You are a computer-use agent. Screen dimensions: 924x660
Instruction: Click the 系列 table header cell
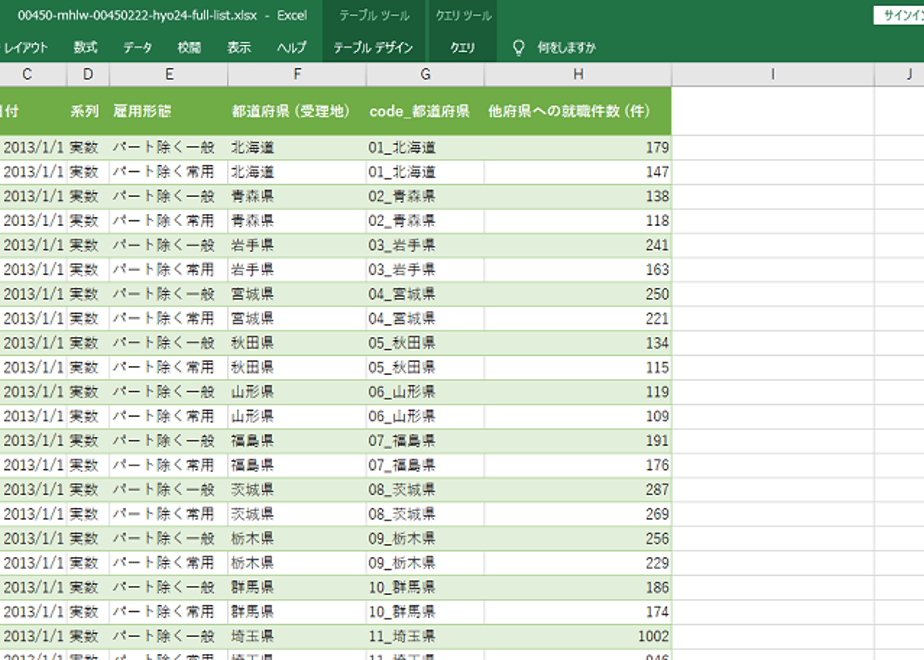[x=88, y=111]
